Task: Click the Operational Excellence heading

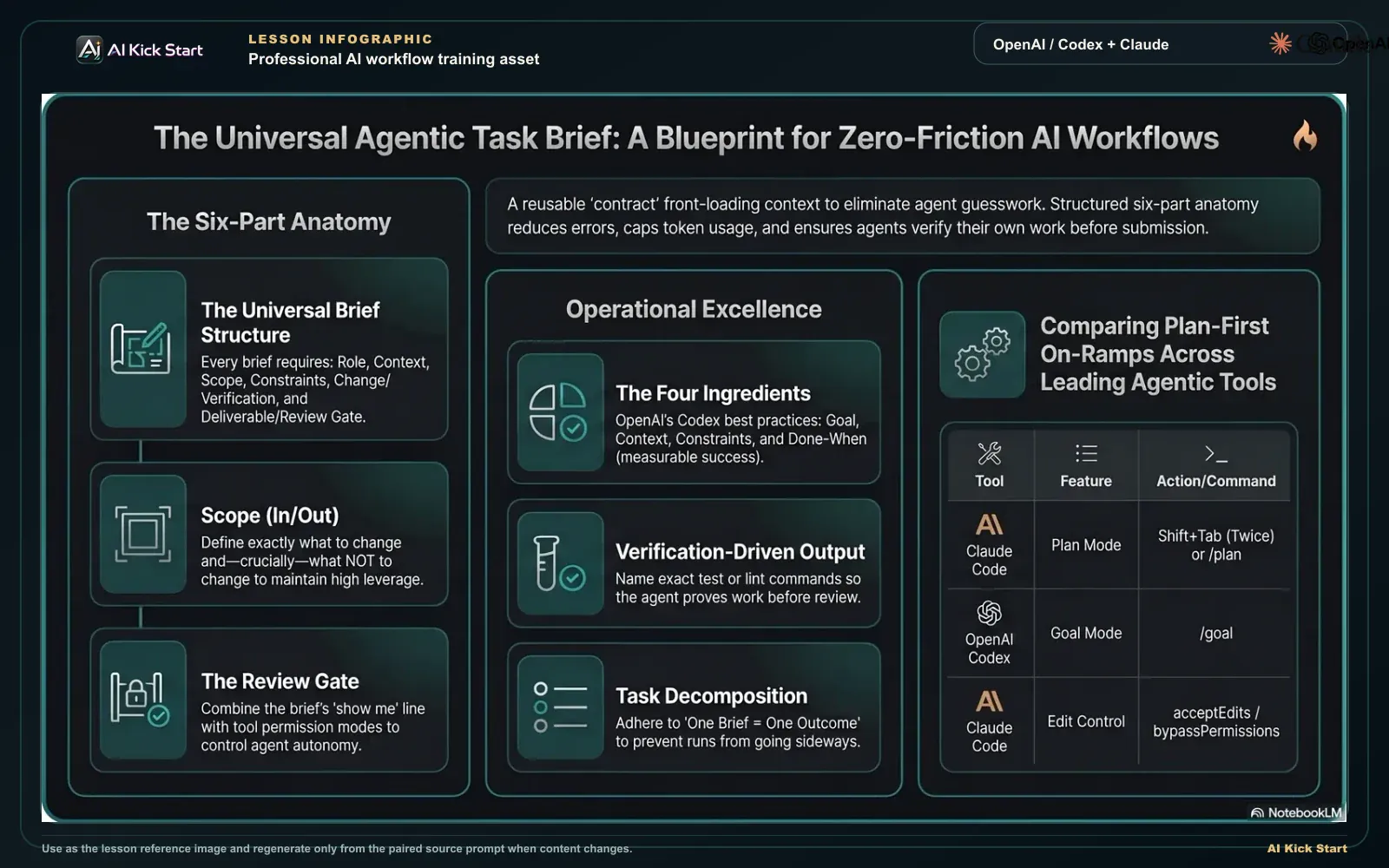Action: 694,310
